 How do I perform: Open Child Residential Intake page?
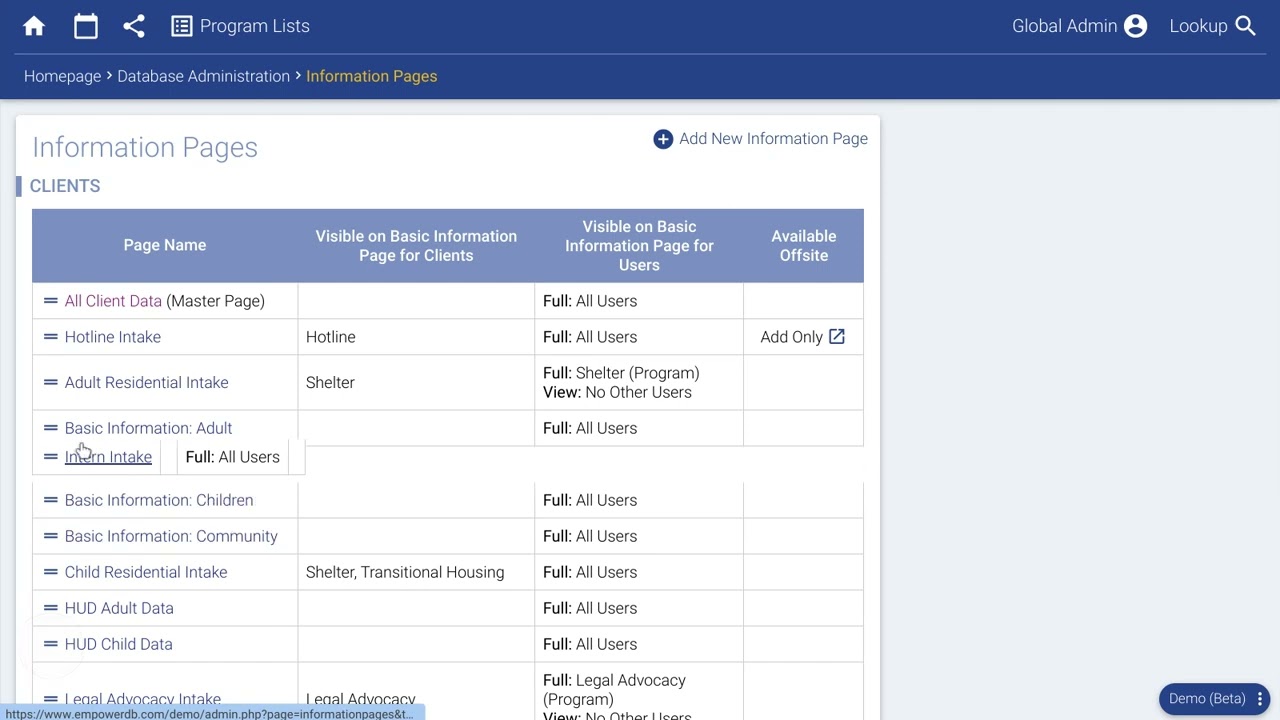[146, 572]
